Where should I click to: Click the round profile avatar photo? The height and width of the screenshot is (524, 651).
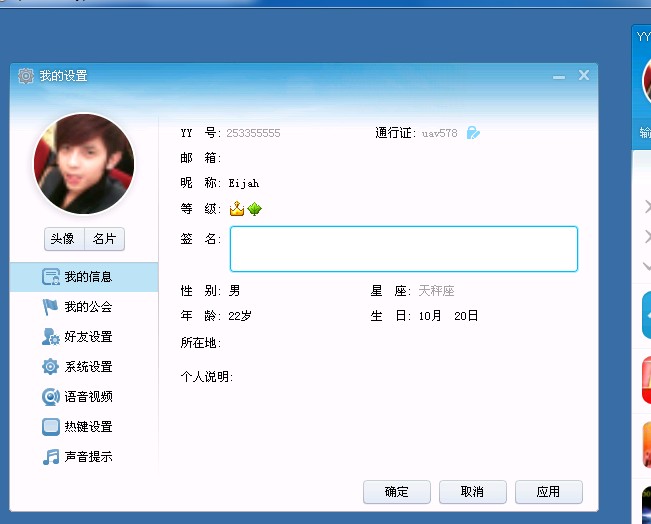84,164
